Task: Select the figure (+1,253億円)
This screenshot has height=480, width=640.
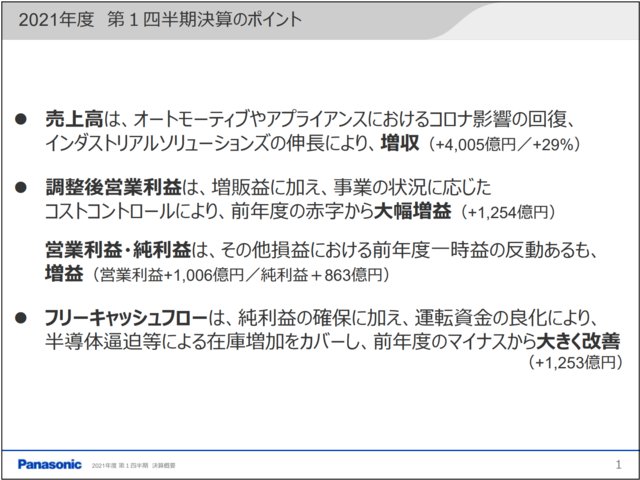Action: [x=575, y=365]
